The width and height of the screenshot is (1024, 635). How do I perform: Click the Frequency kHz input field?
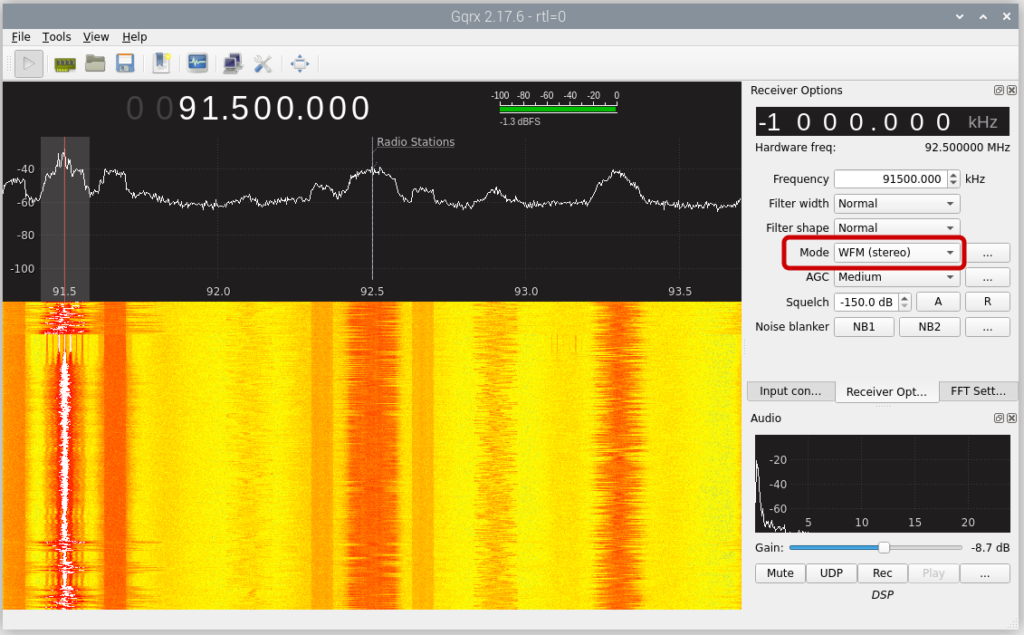tap(889, 179)
